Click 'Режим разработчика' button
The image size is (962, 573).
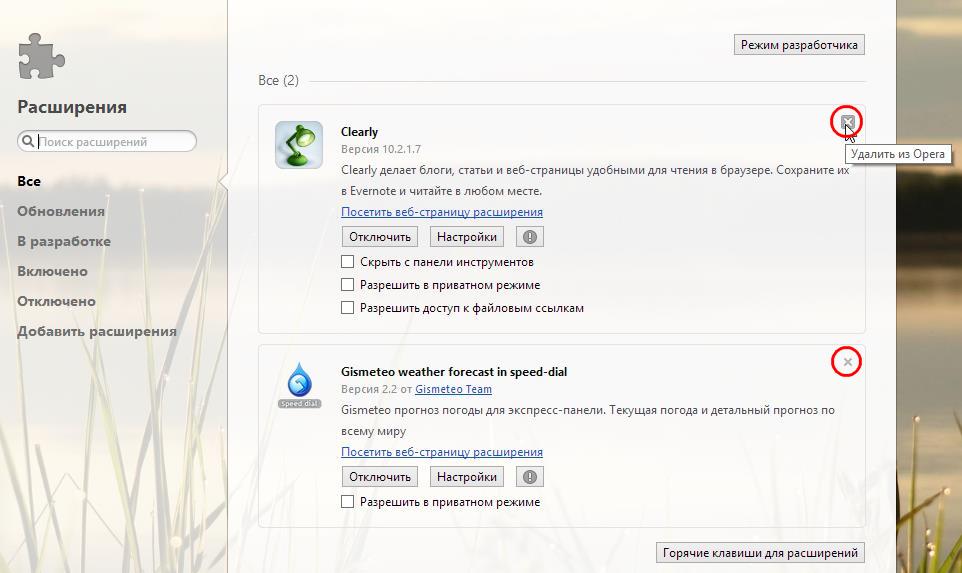[x=799, y=45]
